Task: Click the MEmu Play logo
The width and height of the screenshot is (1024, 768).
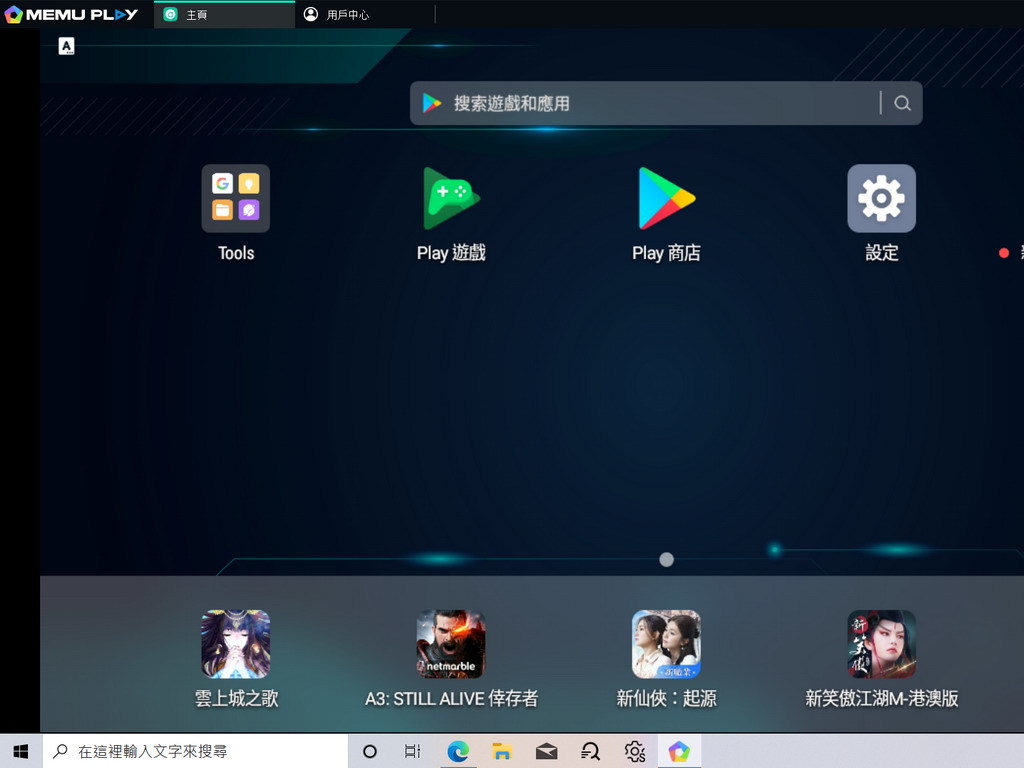Action: [72, 14]
